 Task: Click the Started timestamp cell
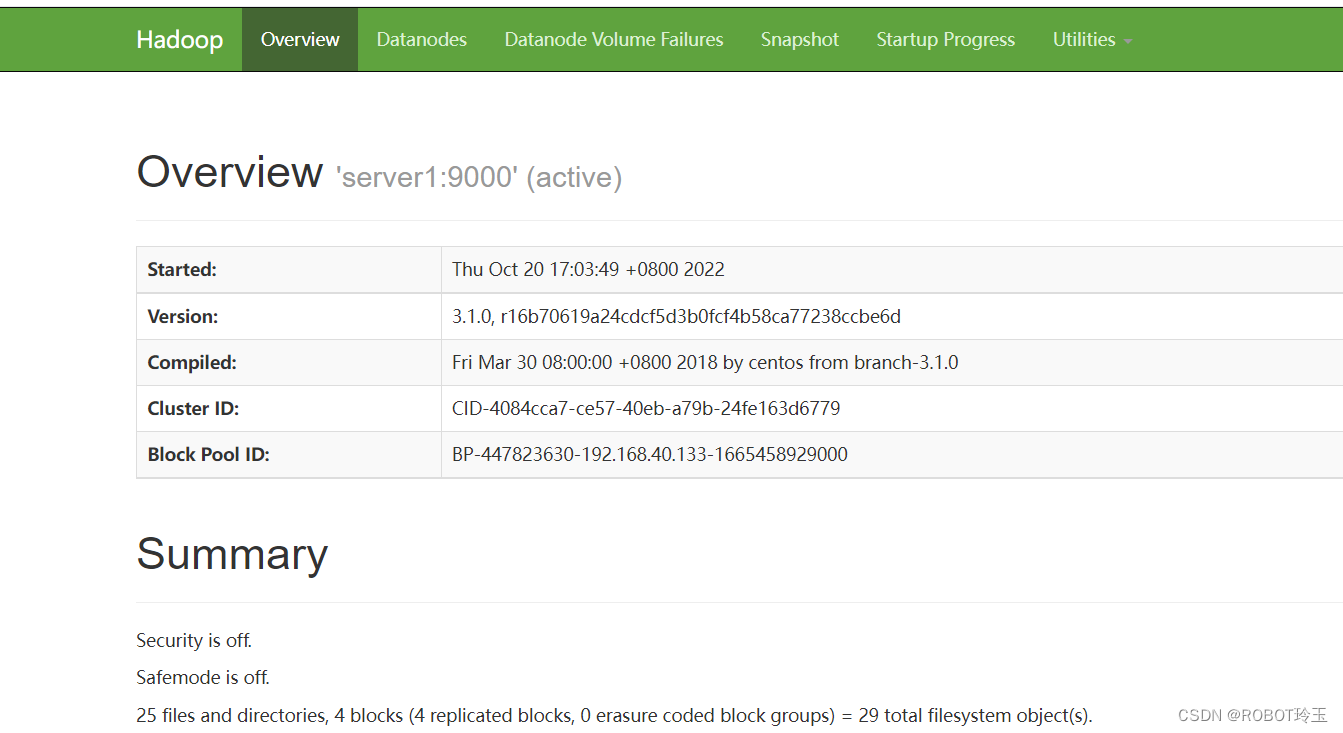tap(588, 269)
